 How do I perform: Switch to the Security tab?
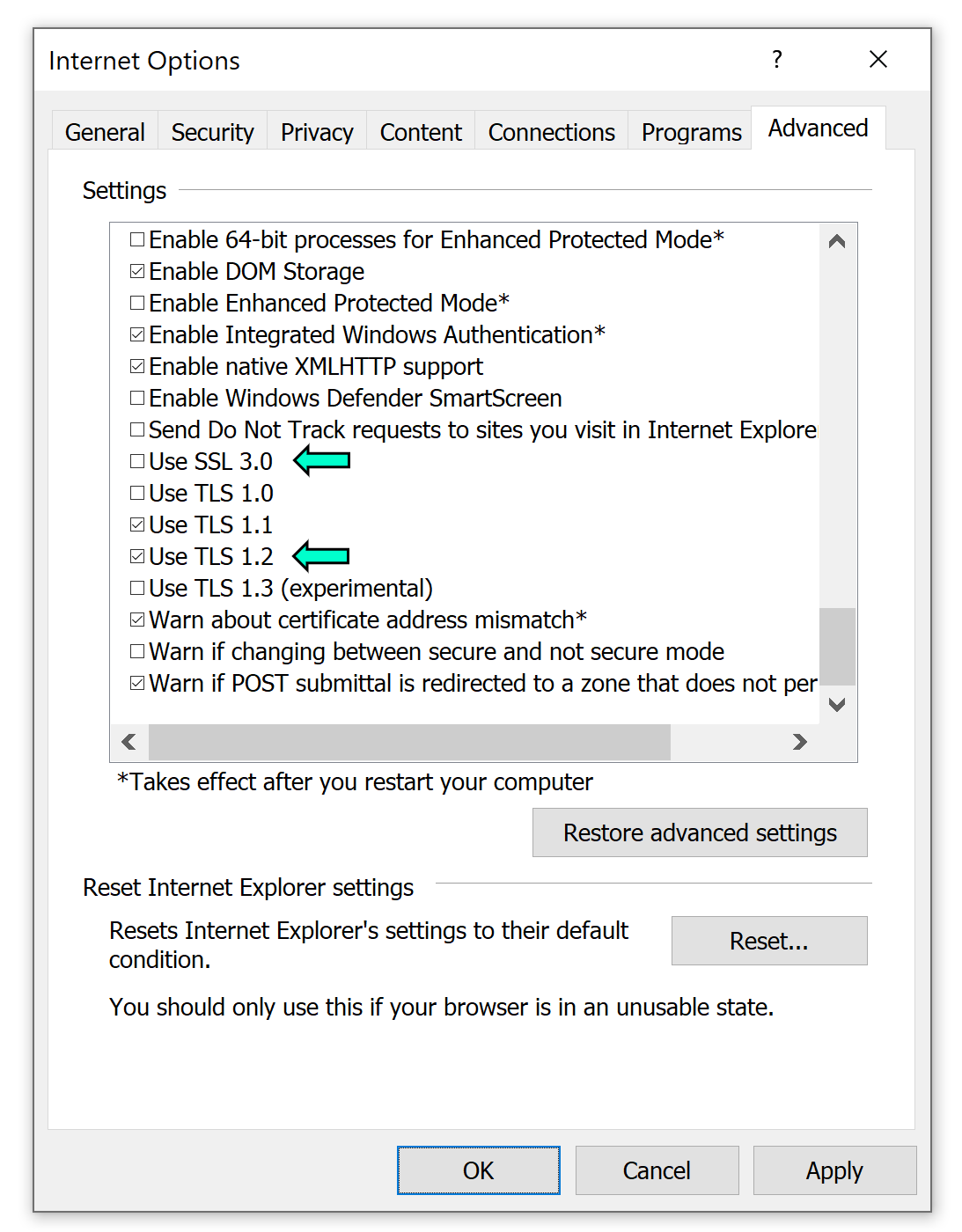click(x=212, y=132)
